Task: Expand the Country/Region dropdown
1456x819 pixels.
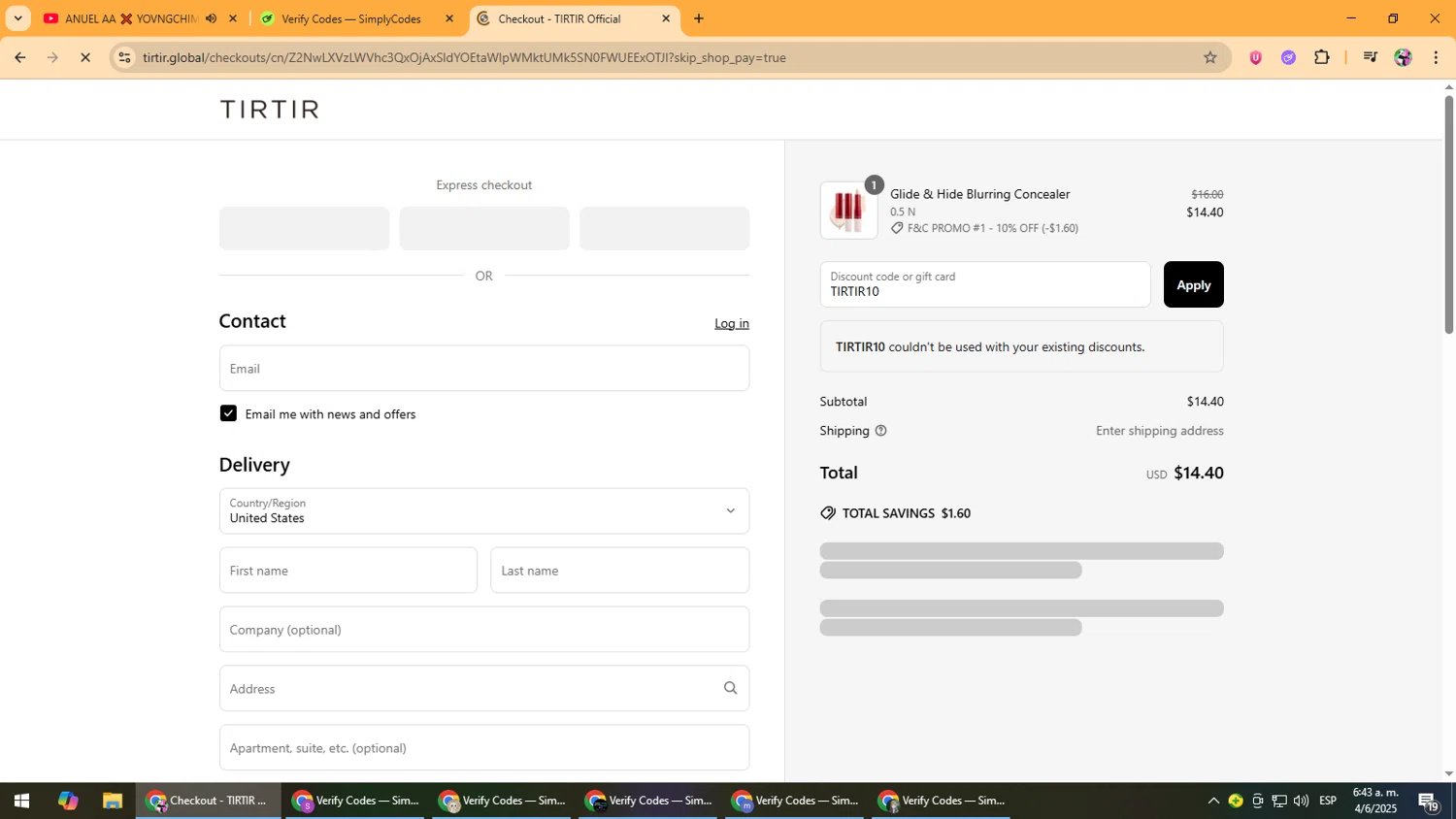Action: click(x=484, y=510)
